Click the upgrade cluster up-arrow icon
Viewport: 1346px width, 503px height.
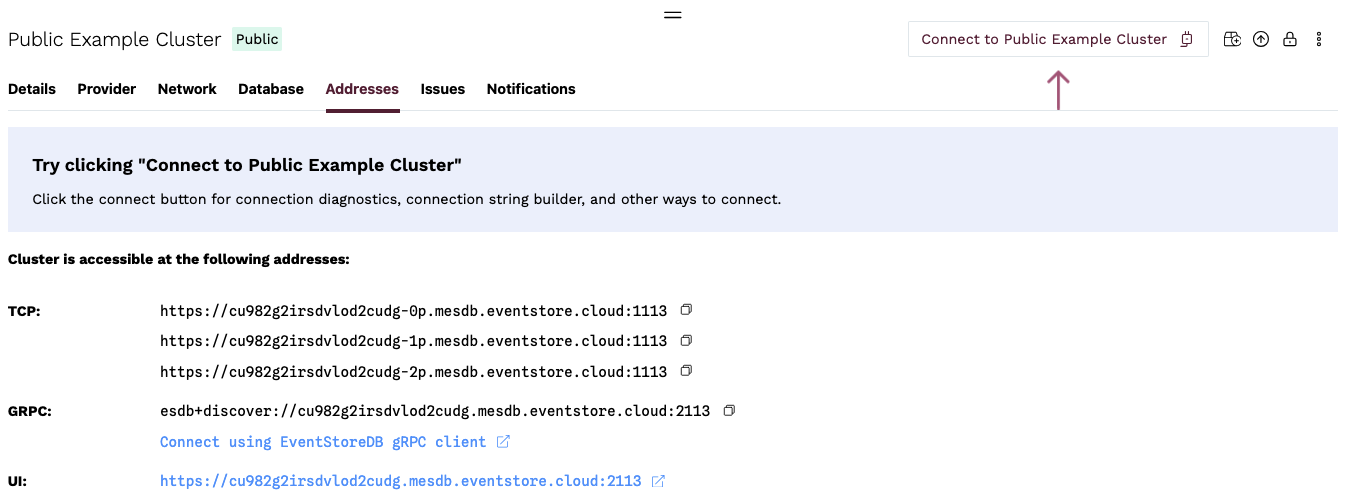1261,40
